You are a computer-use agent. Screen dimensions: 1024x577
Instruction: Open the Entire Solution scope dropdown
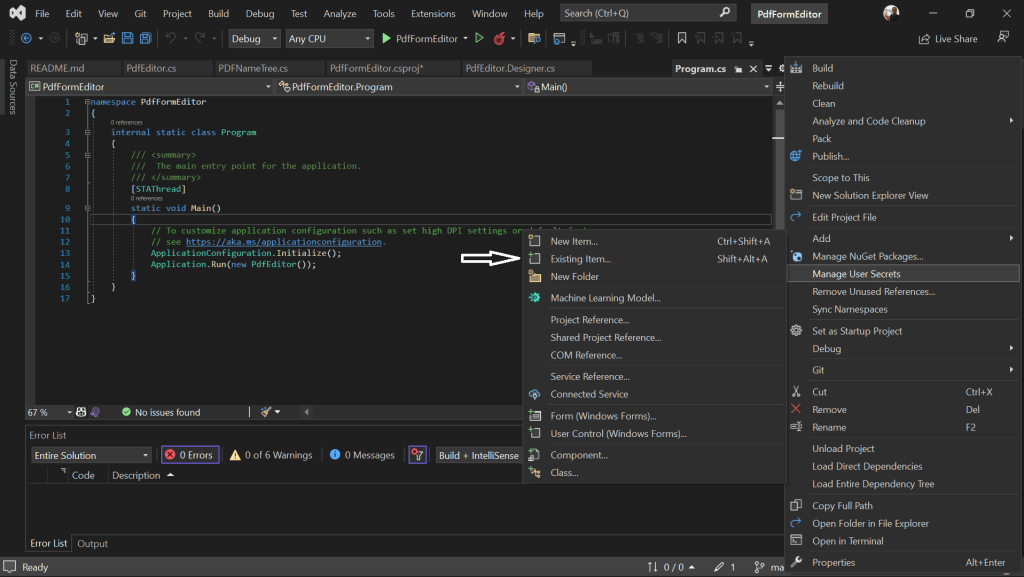pos(91,455)
